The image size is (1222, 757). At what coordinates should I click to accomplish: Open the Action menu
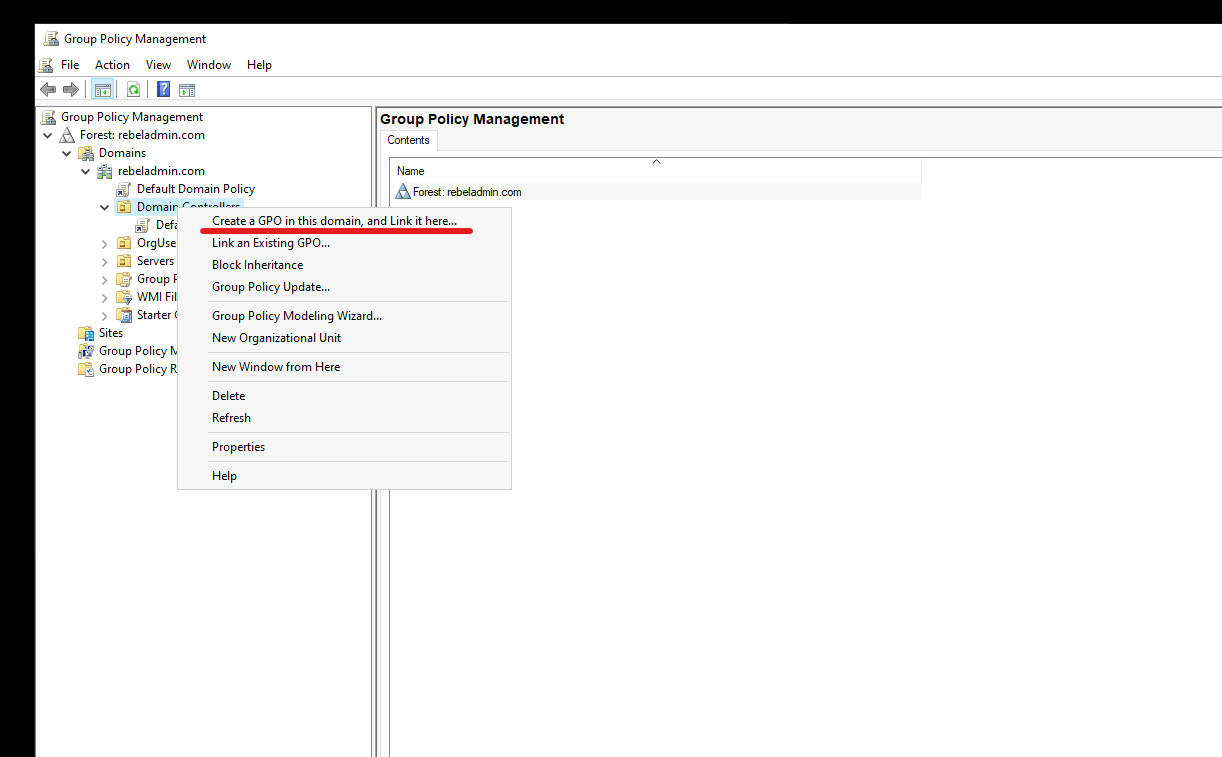point(112,65)
